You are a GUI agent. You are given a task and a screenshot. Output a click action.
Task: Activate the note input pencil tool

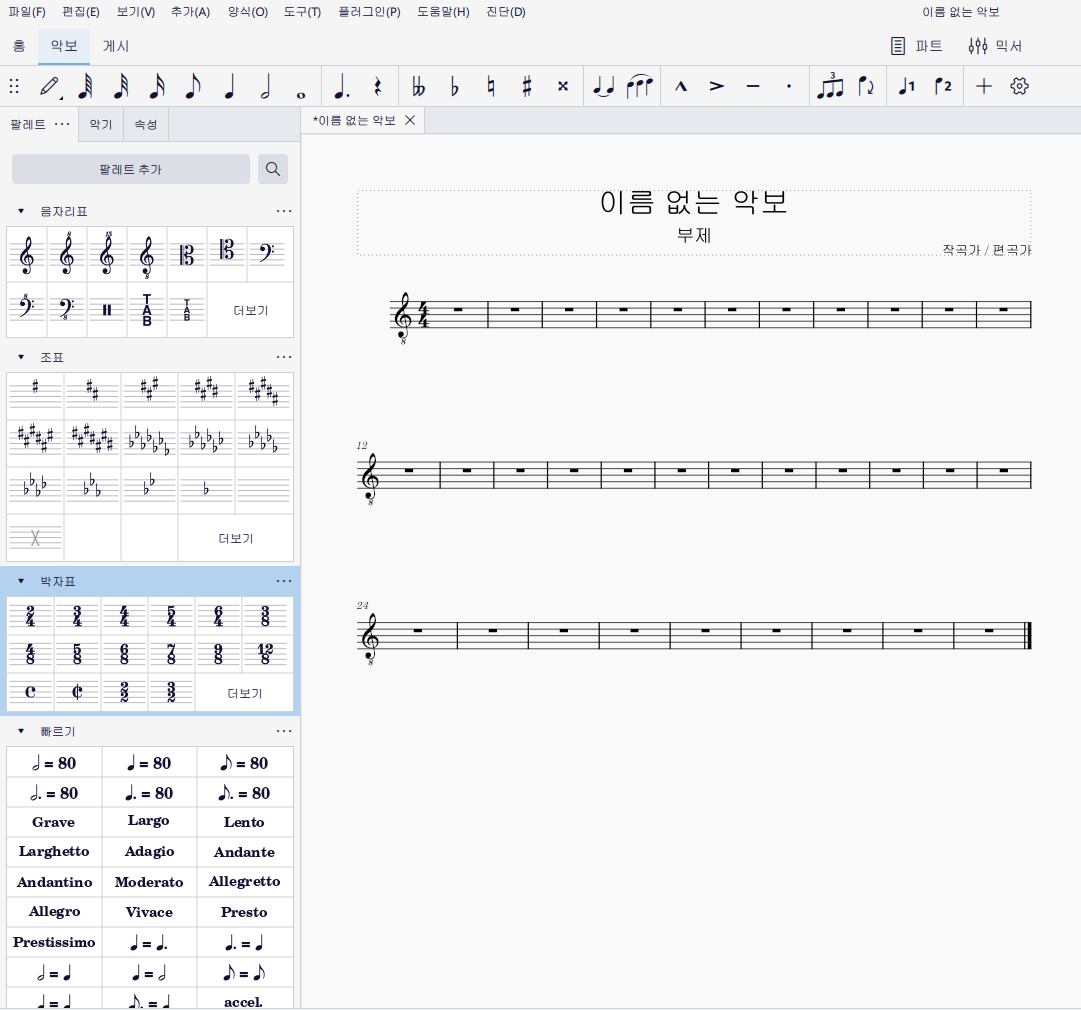coord(49,86)
